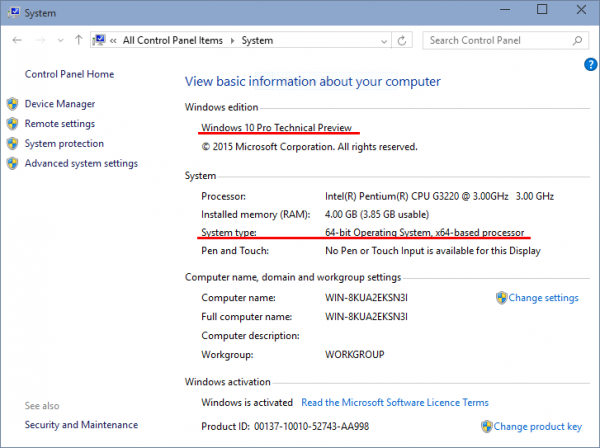This screenshot has width=600, height=448.
Task: Click the shield icon beside Remote settings
Action: [x=13, y=124]
